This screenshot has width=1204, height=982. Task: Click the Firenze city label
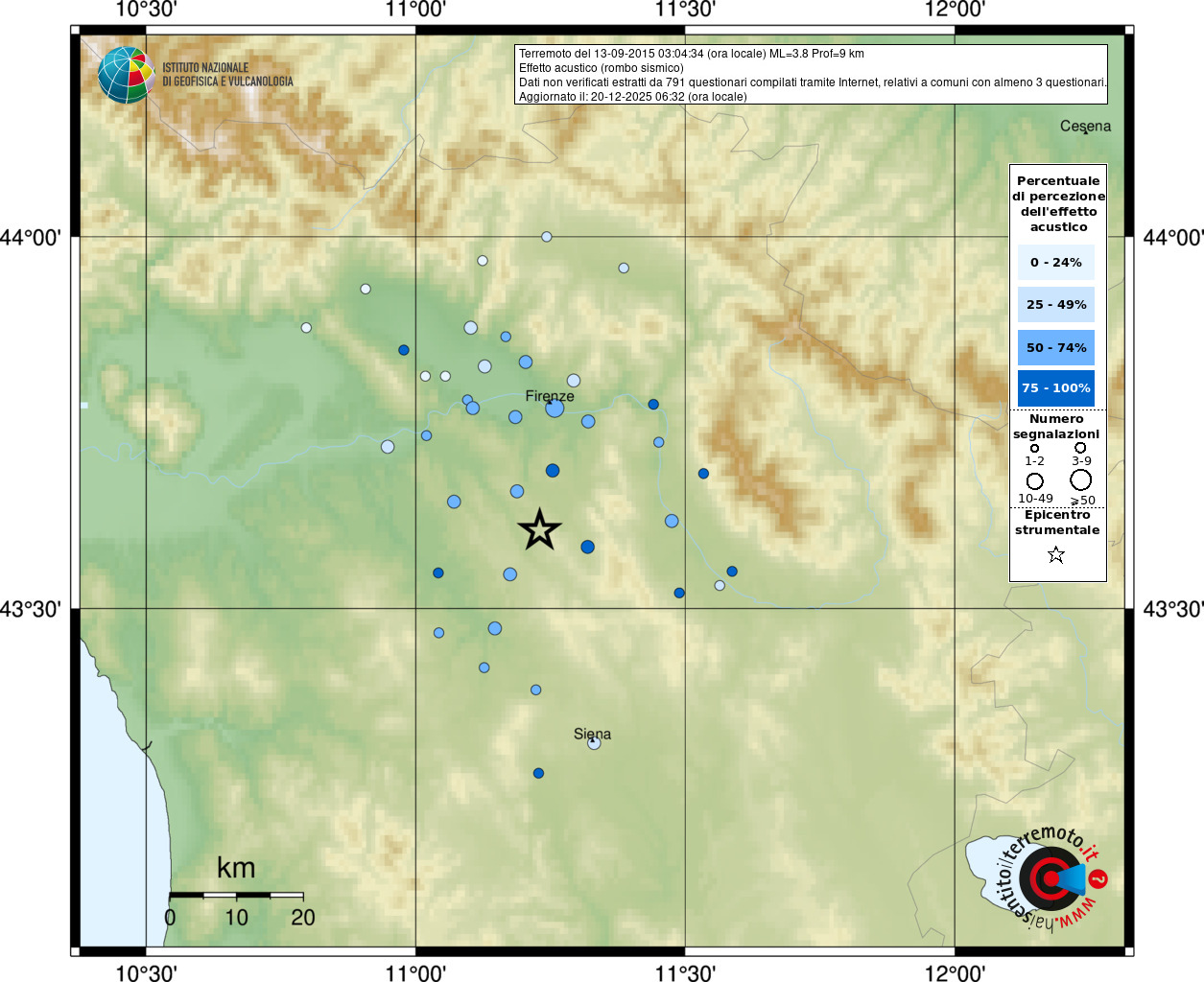pos(550,396)
